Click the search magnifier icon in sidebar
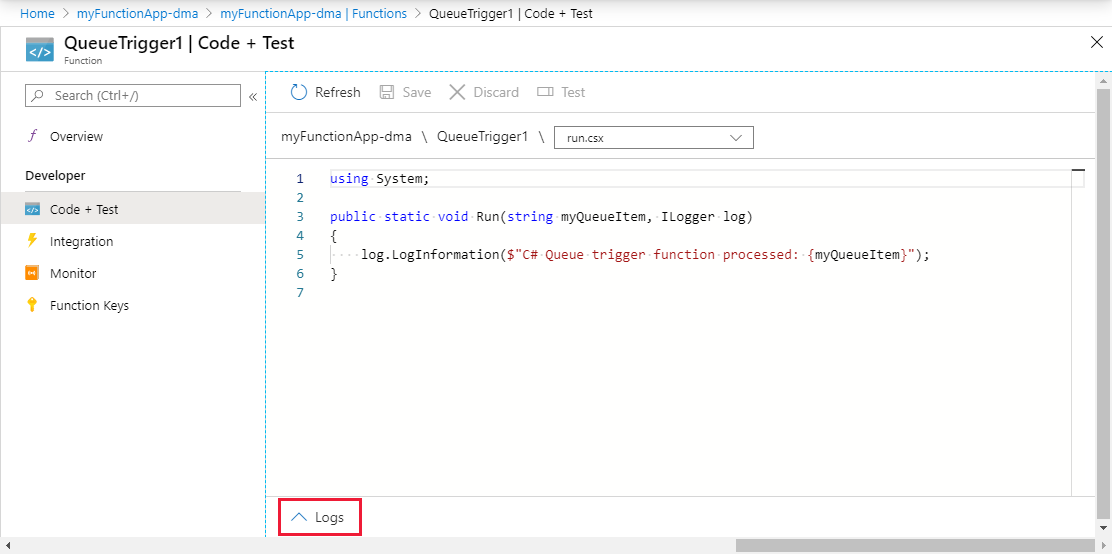This screenshot has width=1112, height=554. (x=38, y=95)
